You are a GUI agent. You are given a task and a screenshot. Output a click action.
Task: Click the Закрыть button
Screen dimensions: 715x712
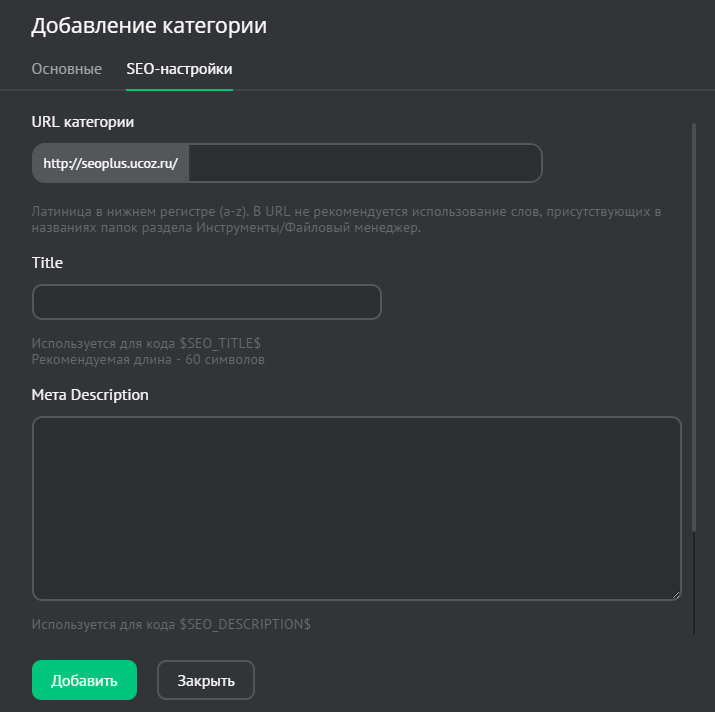pyautogui.click(x=206, y=681)
